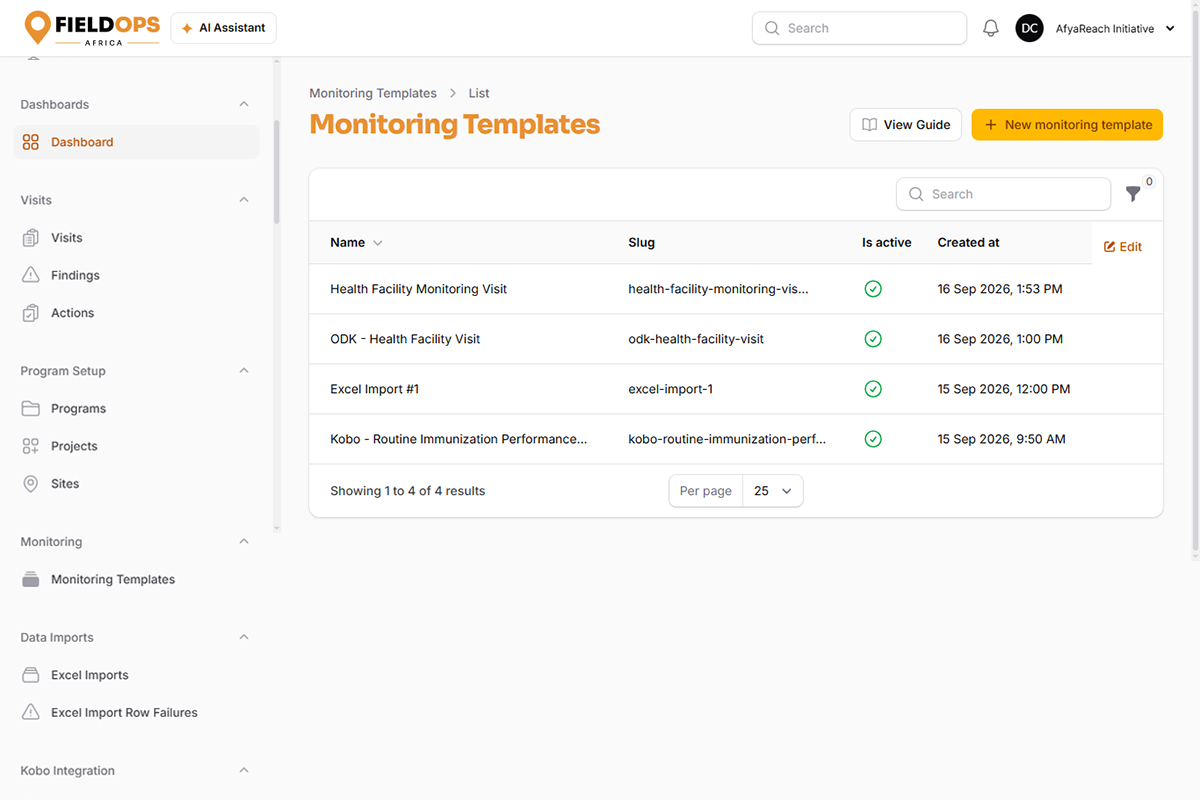The height and width of the screenshot is (800, 1200).
Task: Click the sidebar vertical scrollbar
Action: point(276,172)
